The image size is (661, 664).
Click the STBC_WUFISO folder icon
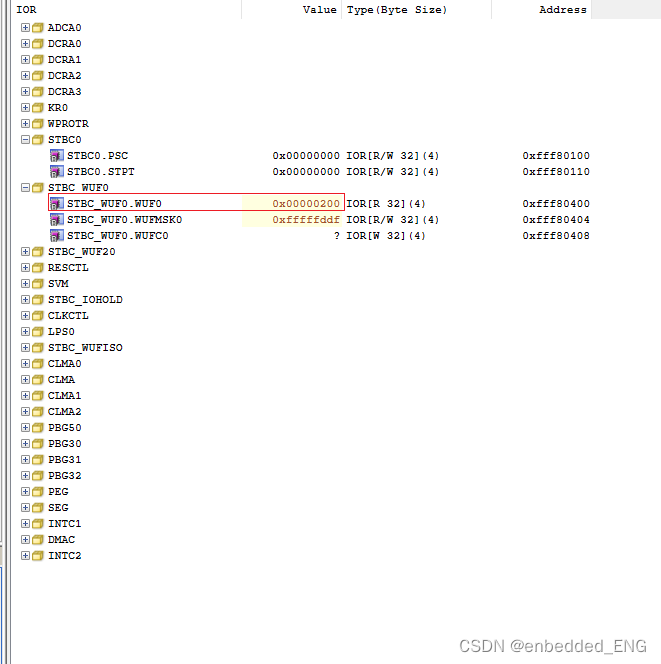[38, 348]
